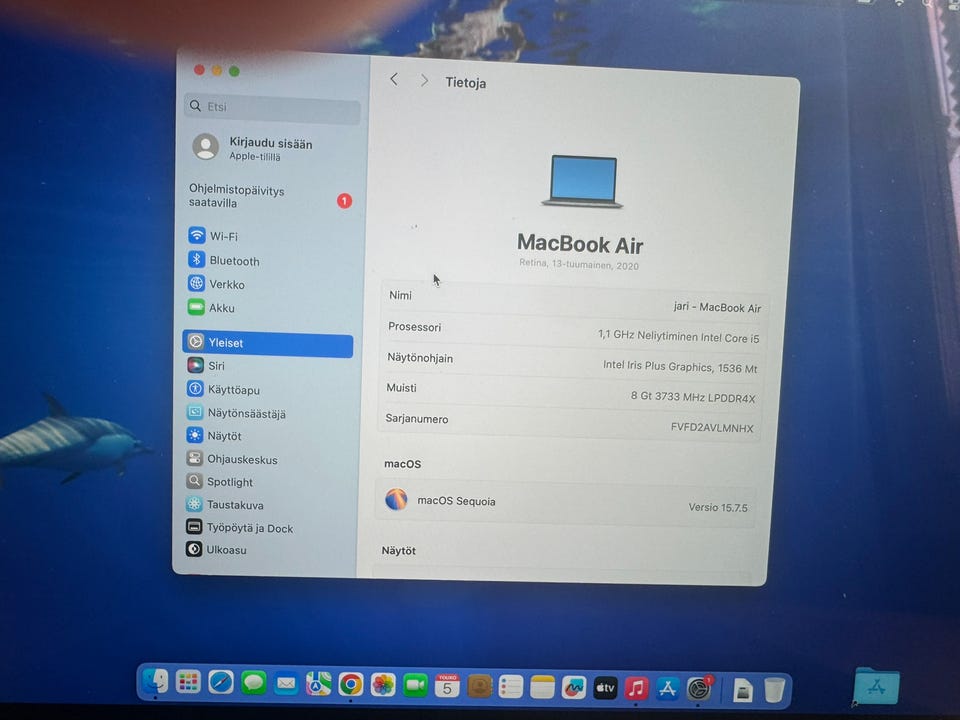Click Näytönohjain value Intel Iris Plus Graphics
Image resolution: width=960 pixels, height=720 pixels.
[x=680, y=367]
